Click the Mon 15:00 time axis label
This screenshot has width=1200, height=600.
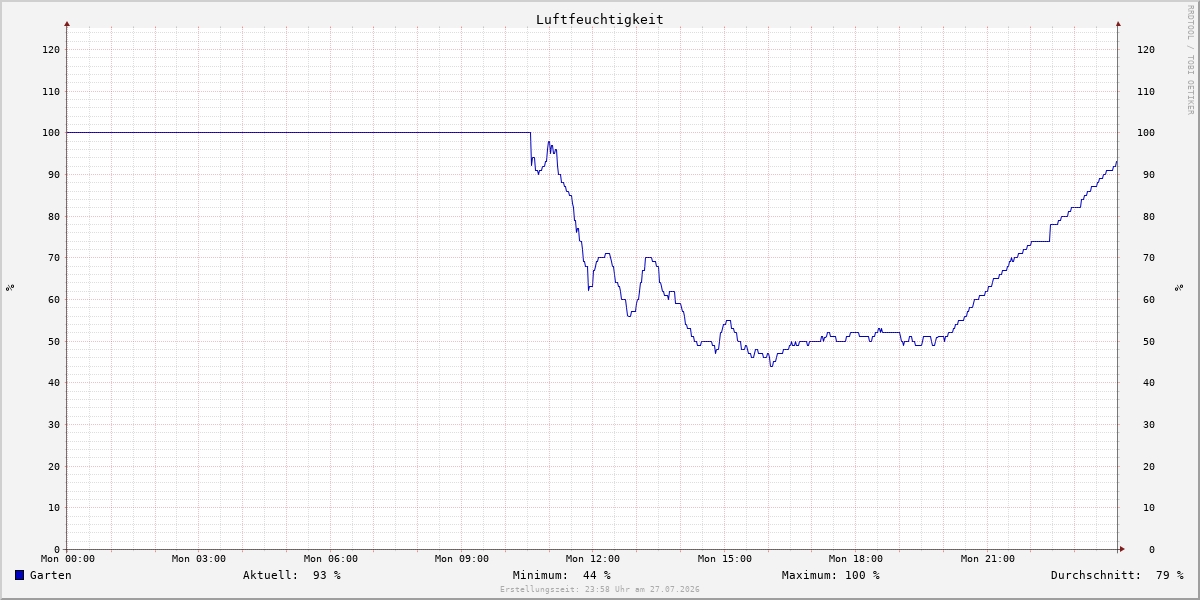(x=725, y=559)
